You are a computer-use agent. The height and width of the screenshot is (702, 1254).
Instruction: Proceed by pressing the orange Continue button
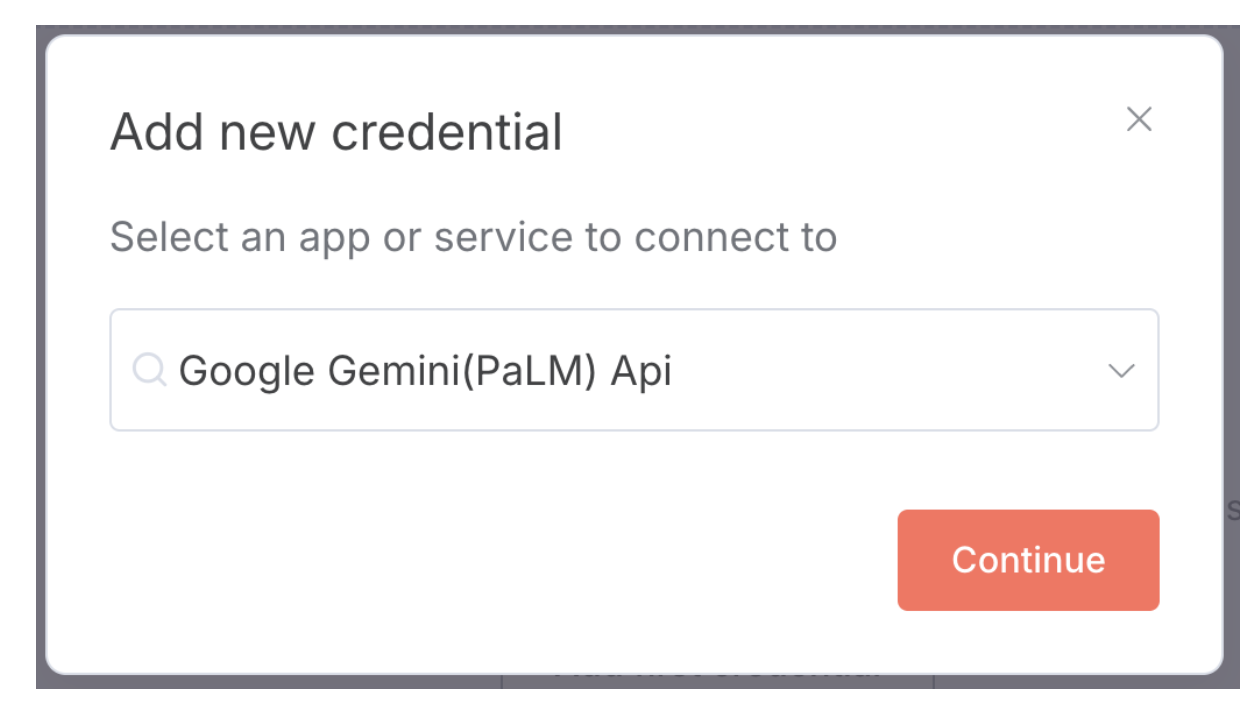1028,560
